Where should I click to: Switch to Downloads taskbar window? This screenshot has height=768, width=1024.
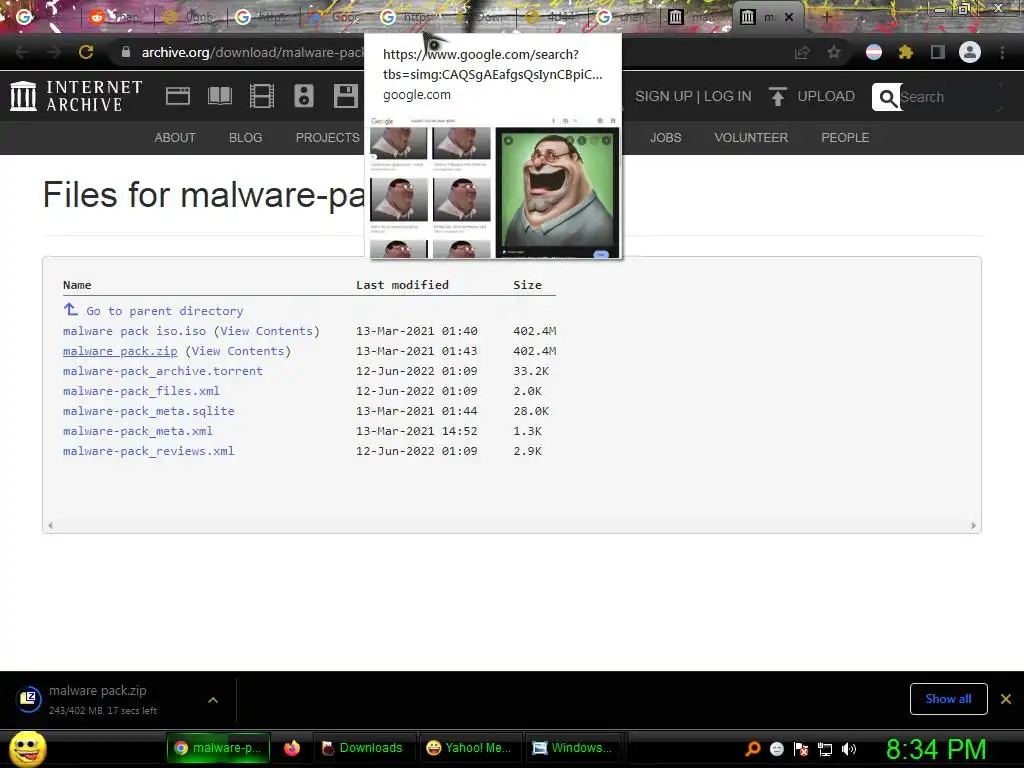pyautogui.click(x=363, y=748)
